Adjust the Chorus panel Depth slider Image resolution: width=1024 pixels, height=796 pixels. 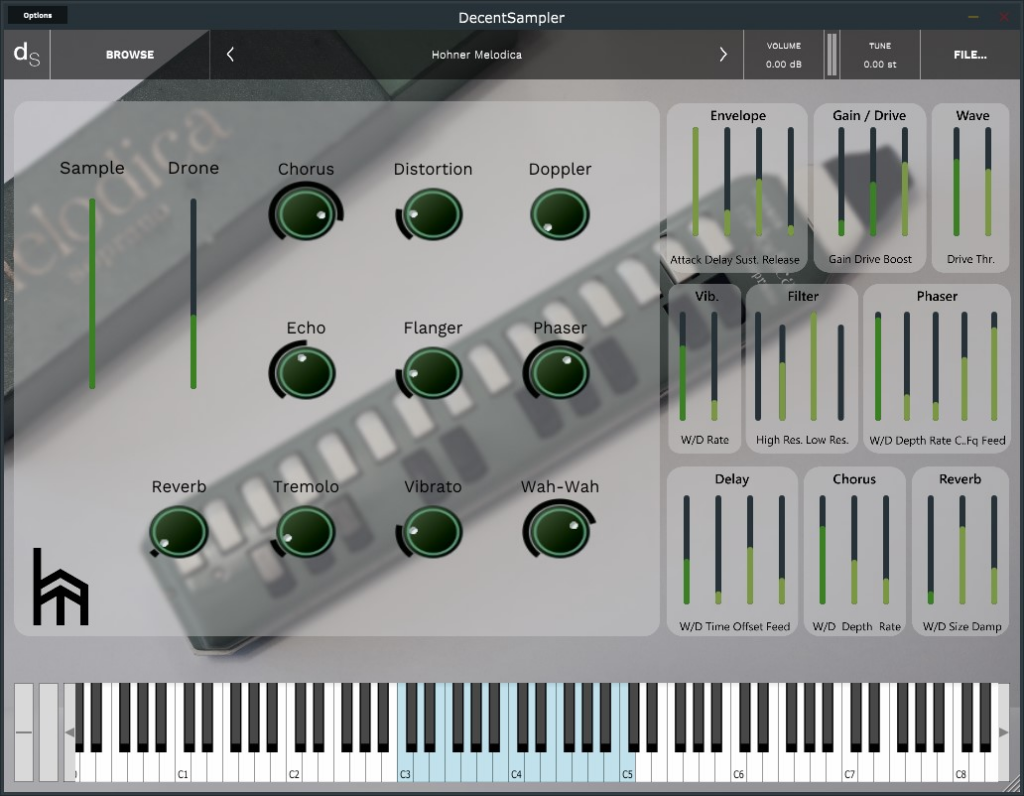click(854, 550)
